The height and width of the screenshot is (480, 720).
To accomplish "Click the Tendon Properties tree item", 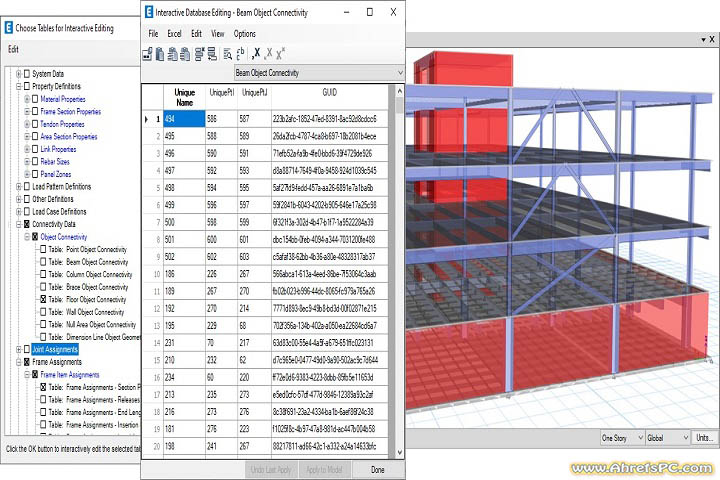I will (x=62, y=124).
